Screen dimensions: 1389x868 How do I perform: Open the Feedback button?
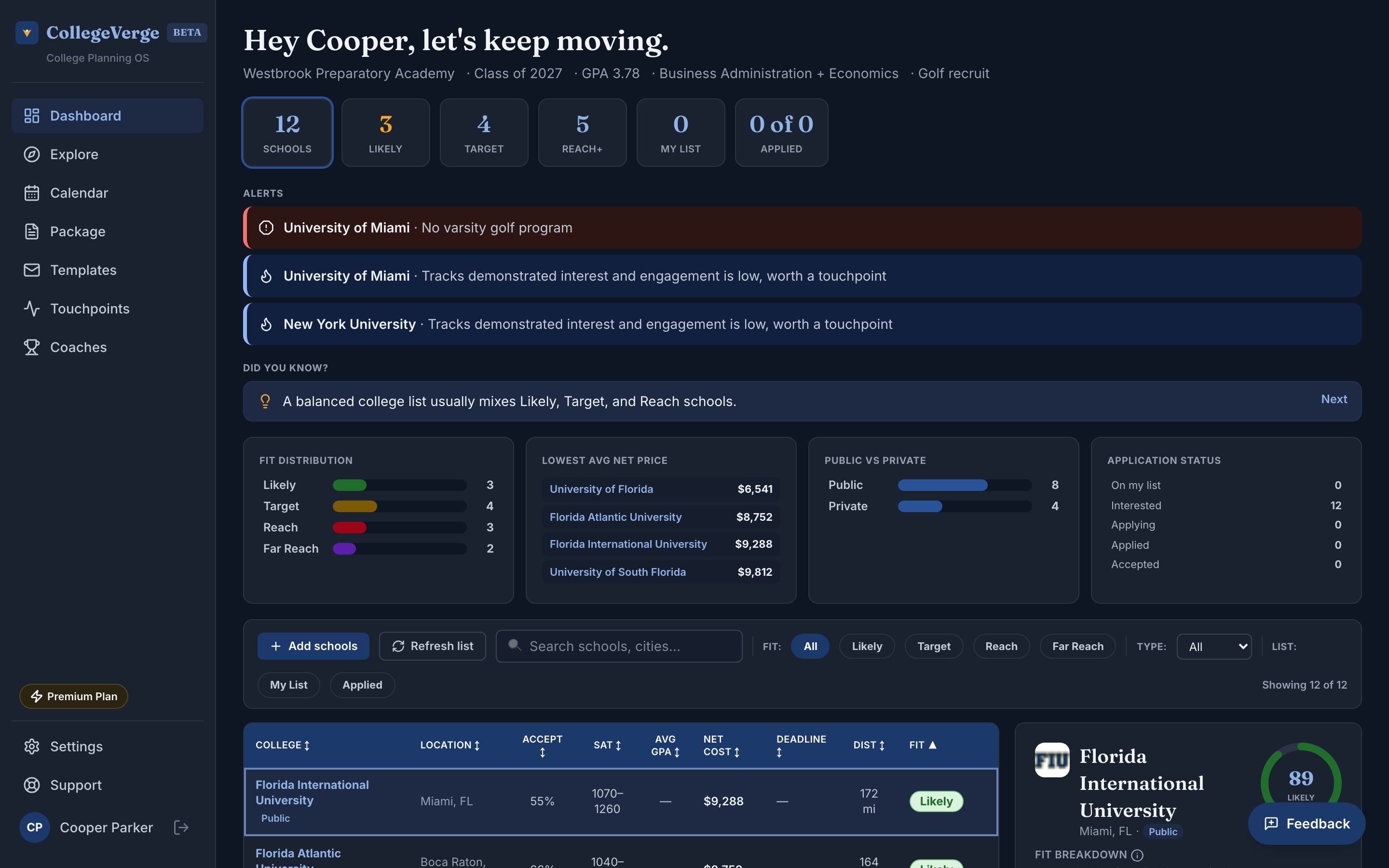click(x=1307, y=824)
